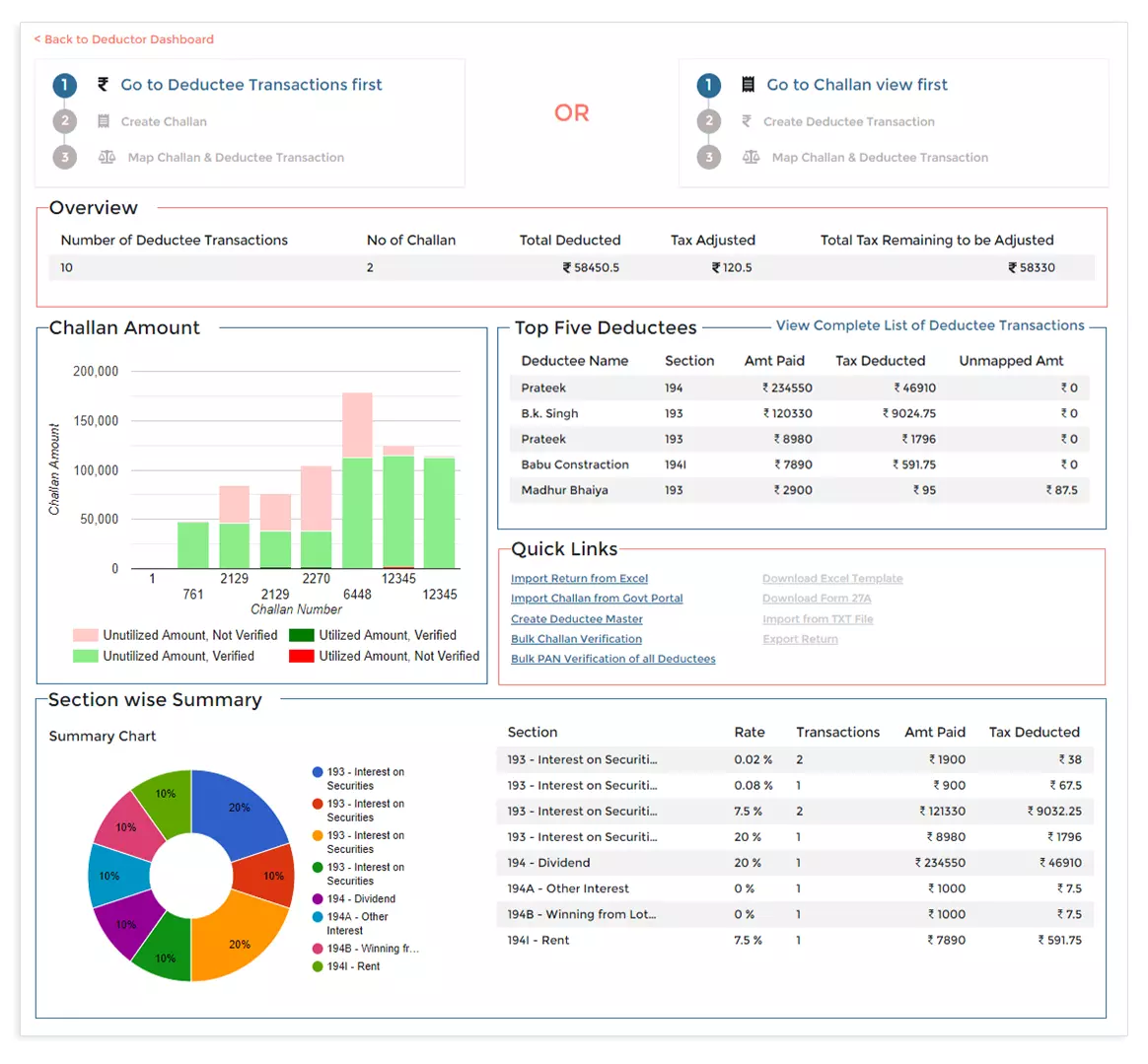
Task: Click the blue step 1 circle on left workflow
Action: point(64,85)
